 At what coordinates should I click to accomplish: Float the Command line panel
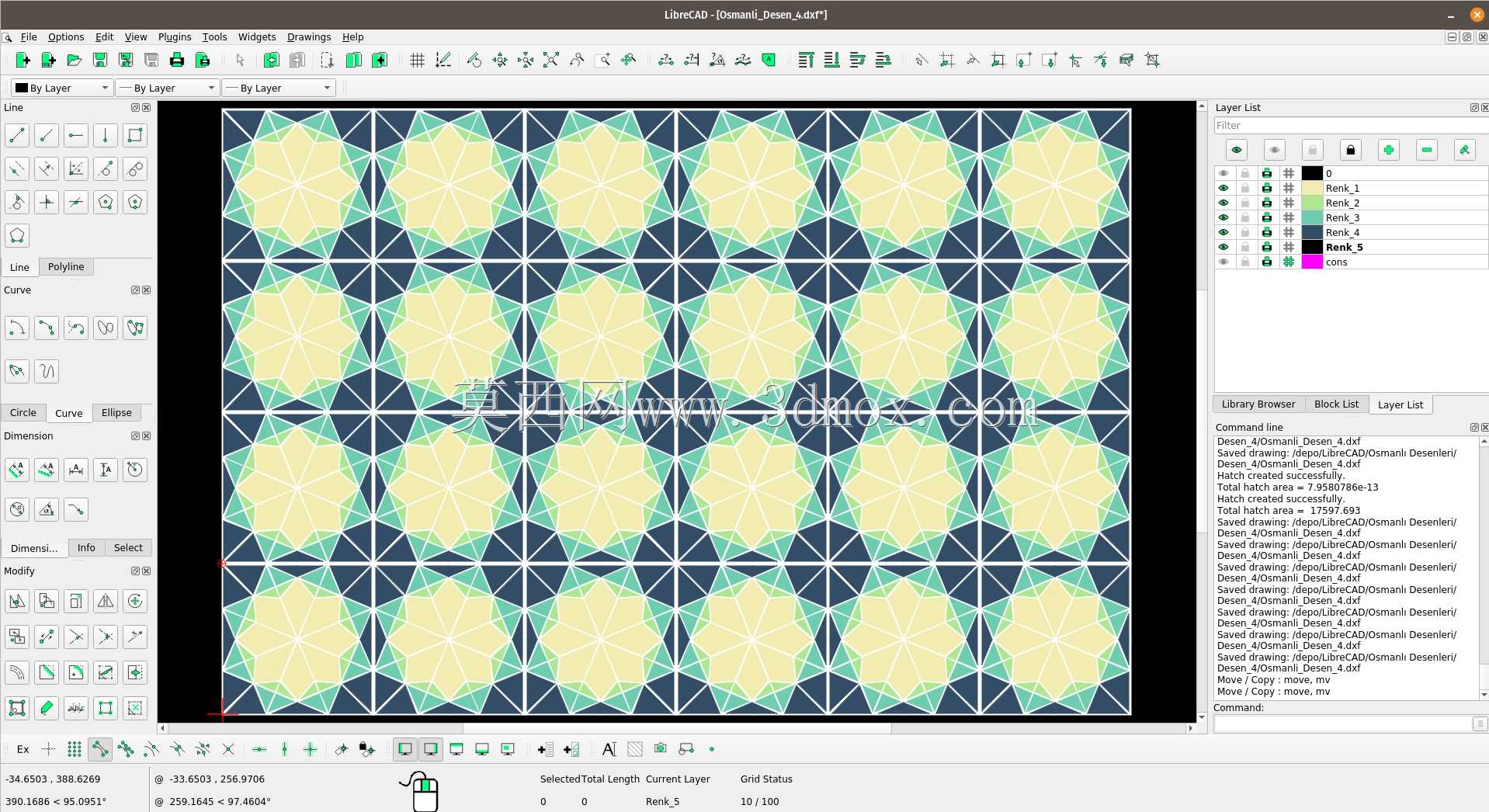coord(1474,428)
